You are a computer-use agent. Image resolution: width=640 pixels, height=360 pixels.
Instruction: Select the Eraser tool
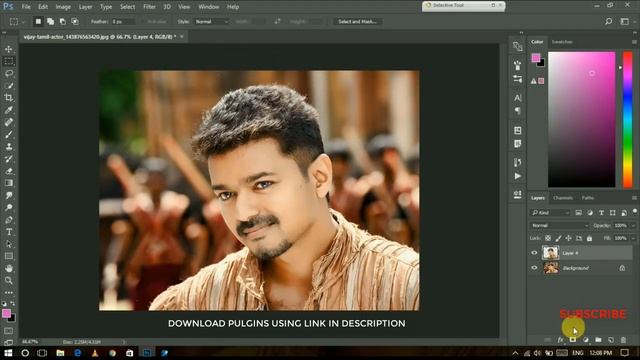coord(9,171)
